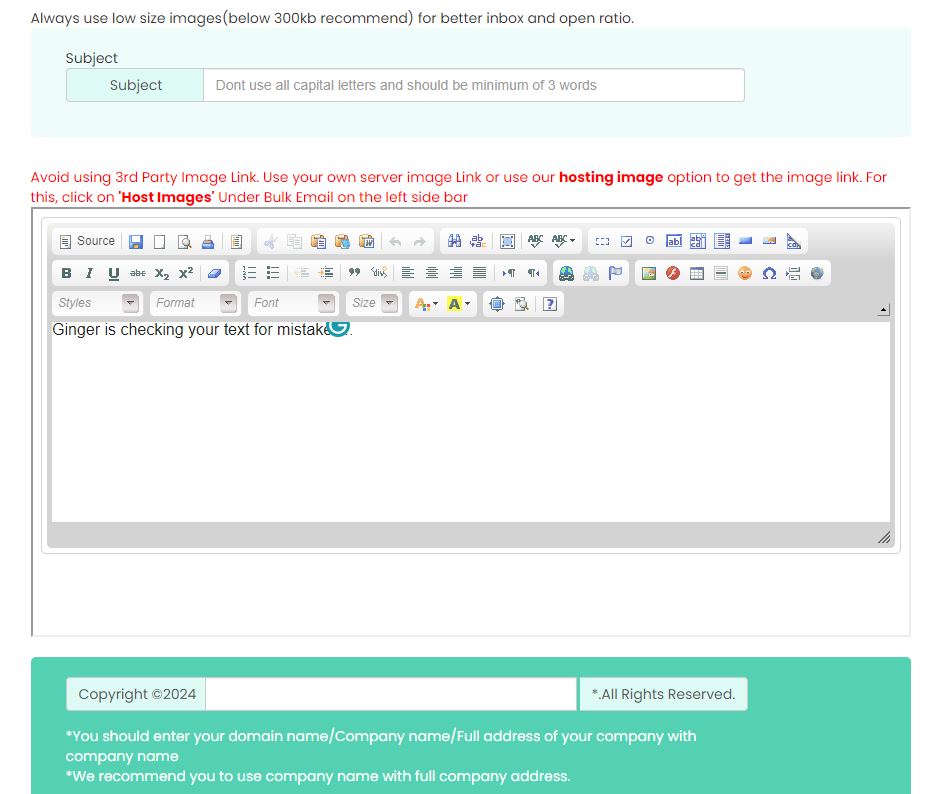This screenshot has height=794, width=935.
Task: Set text direction right to left
Action: pos(533,273)
